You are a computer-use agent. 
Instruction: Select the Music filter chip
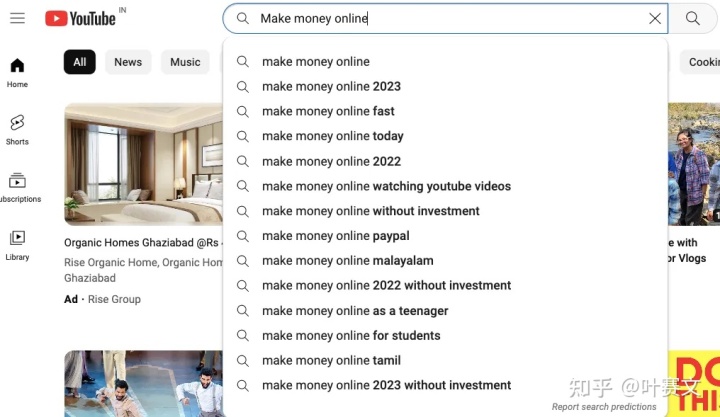(x=185, y=62)
